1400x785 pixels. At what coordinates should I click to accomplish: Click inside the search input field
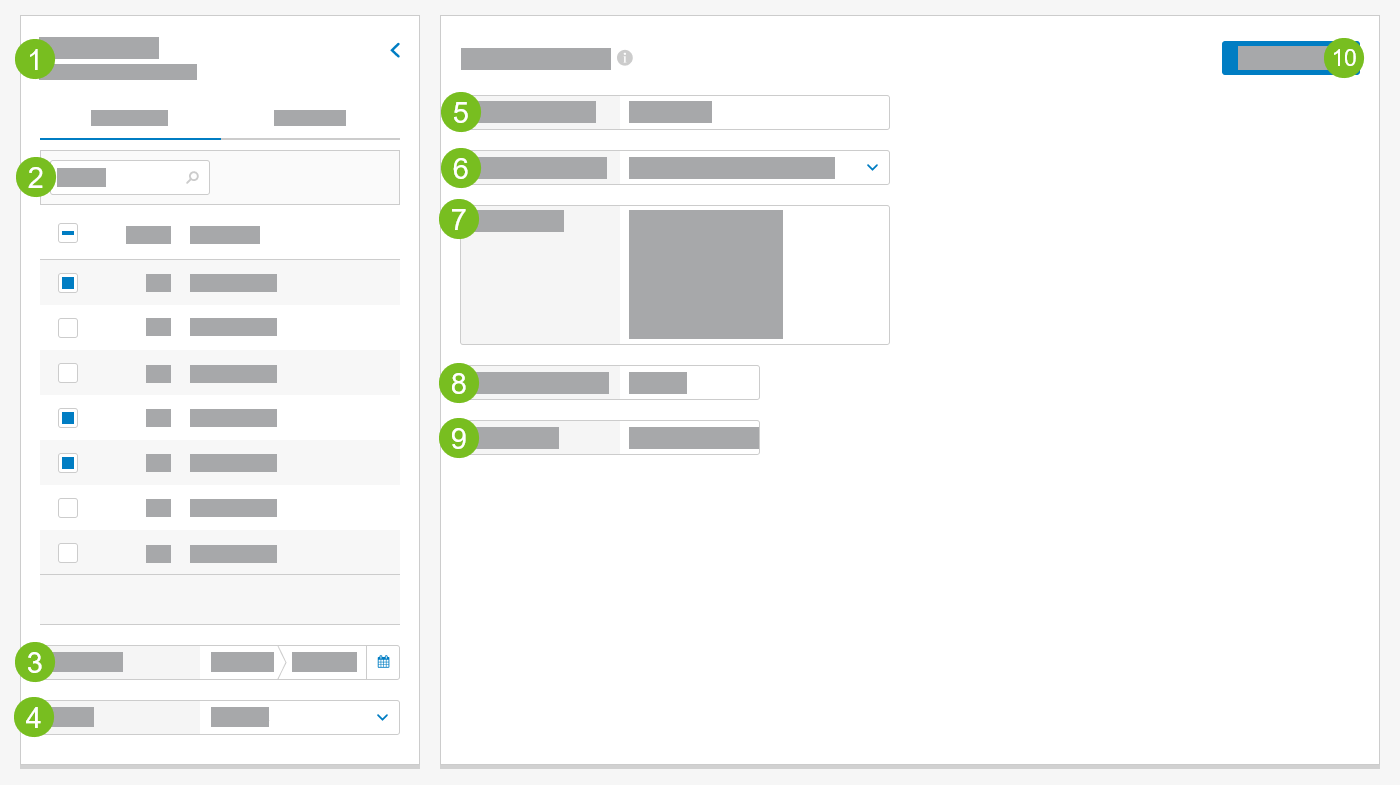pyautogui.click(x=120, y=176)
